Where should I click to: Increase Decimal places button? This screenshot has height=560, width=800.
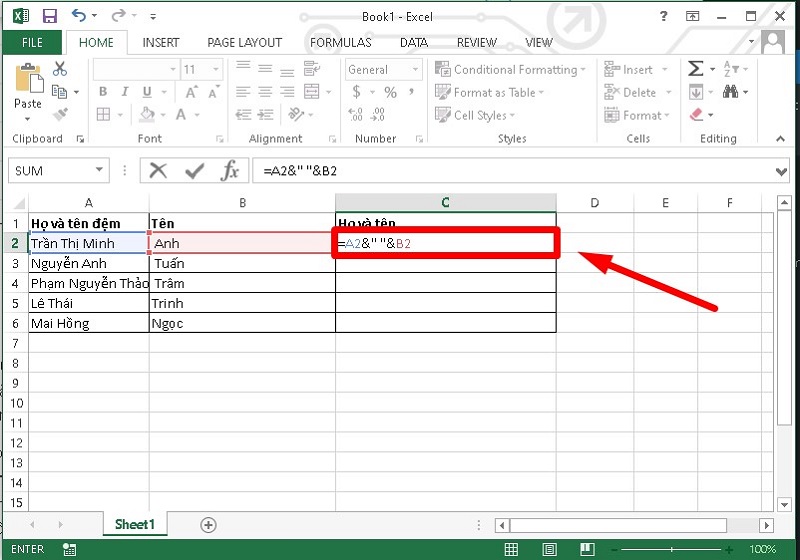coord(356,114)
